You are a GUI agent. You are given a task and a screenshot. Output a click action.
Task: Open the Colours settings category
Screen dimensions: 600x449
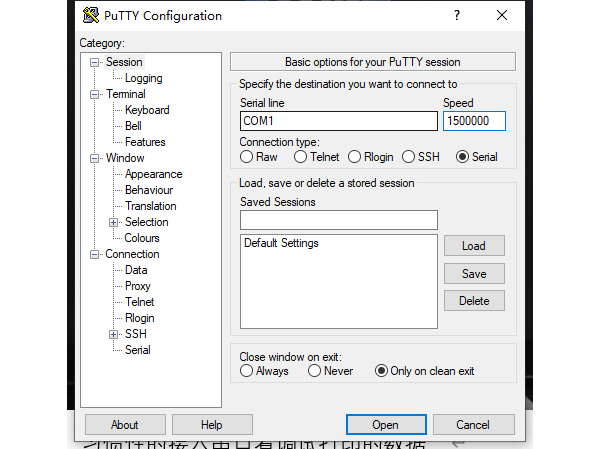click(x=142, y=238)
